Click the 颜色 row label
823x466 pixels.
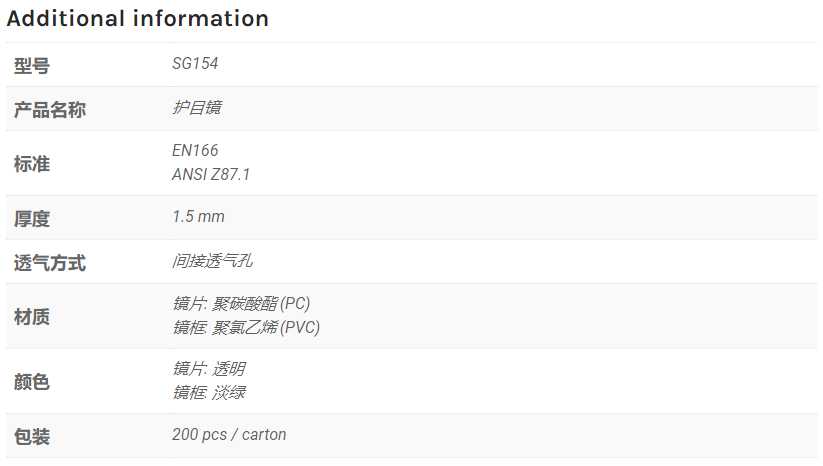[x=31, y=382]
